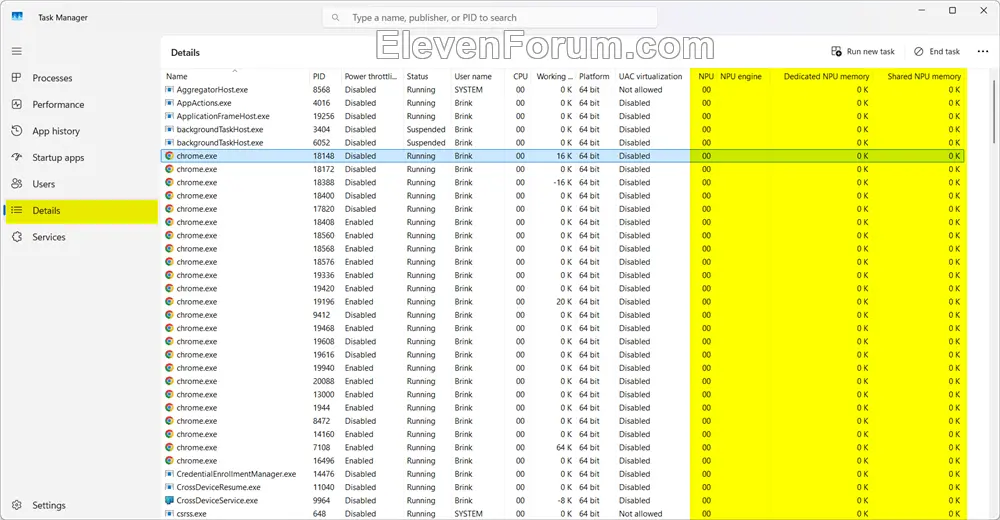The height and width of the screenshot is (520, 1000).
Task: Sort by NPU engine column header
Action: click(742, 76)
